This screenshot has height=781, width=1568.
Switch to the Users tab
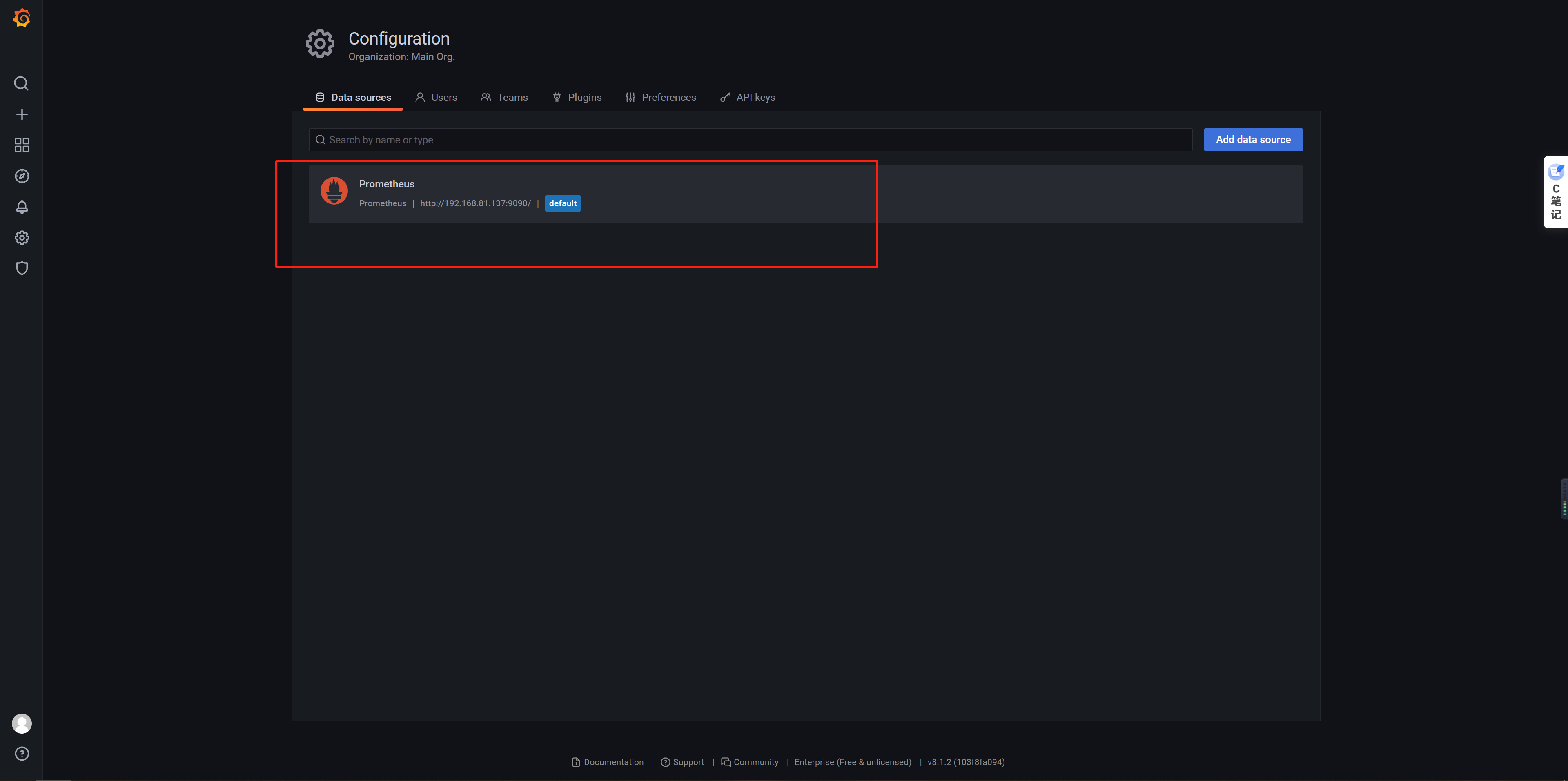click(437, 97)
